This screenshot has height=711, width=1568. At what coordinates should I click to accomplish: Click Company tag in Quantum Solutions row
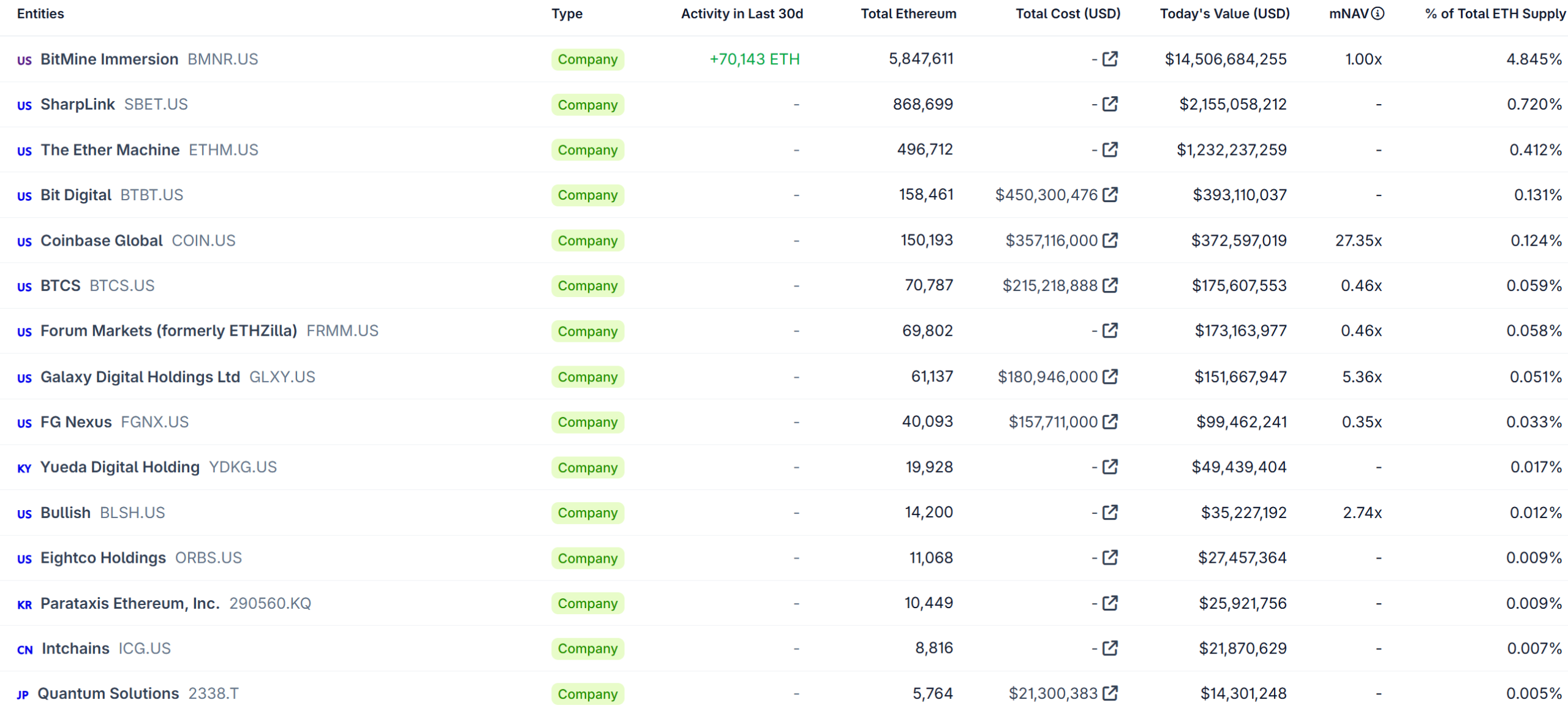[x=587, y=694]
